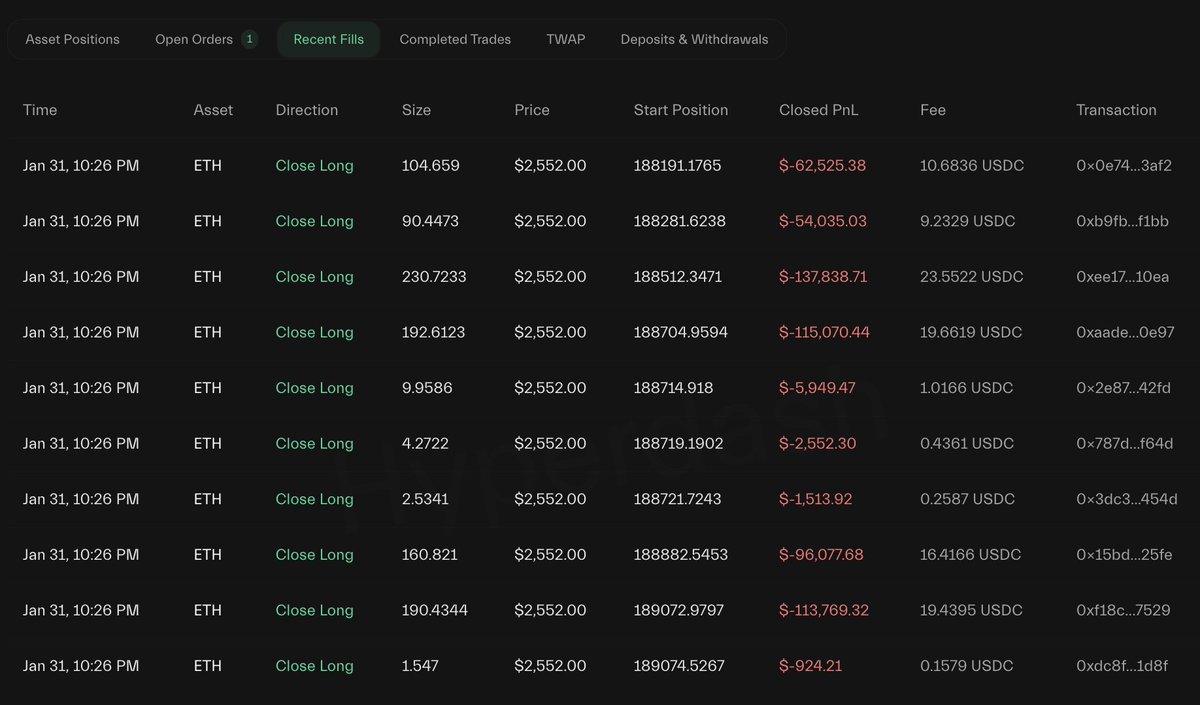The height and width of the screenshot is (705, 1200).
Task: View the Completed Trades tab
Action: click(455, 40)
